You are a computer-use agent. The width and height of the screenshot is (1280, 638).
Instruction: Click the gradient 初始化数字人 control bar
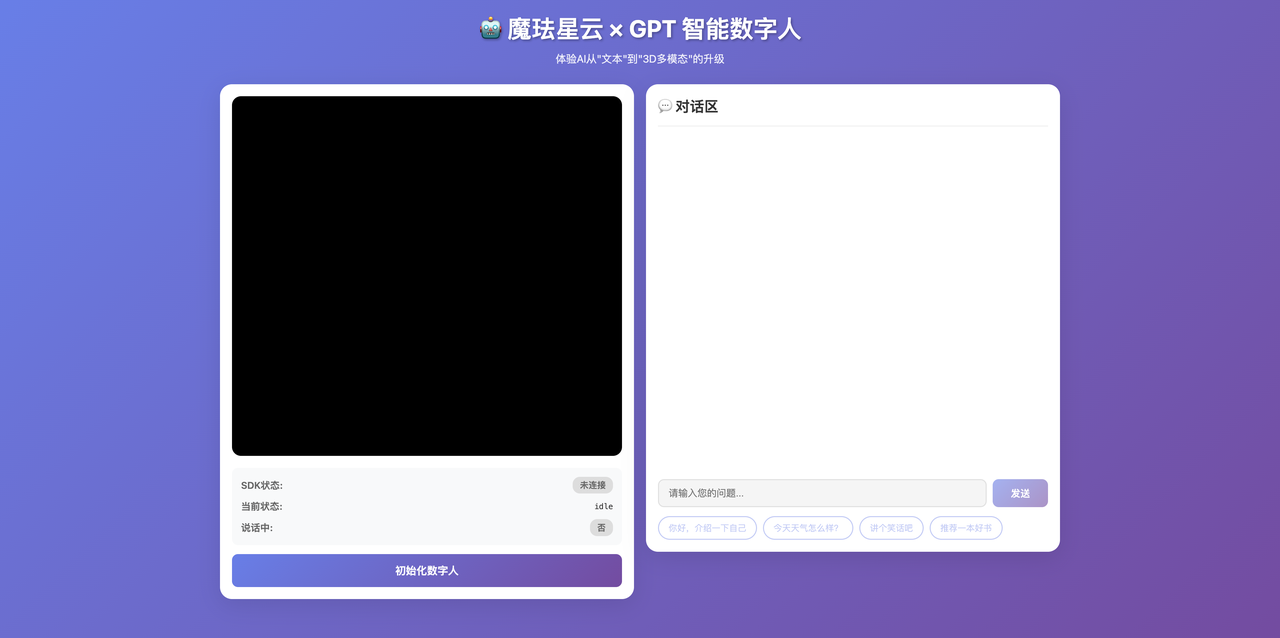tap(426, 570)
